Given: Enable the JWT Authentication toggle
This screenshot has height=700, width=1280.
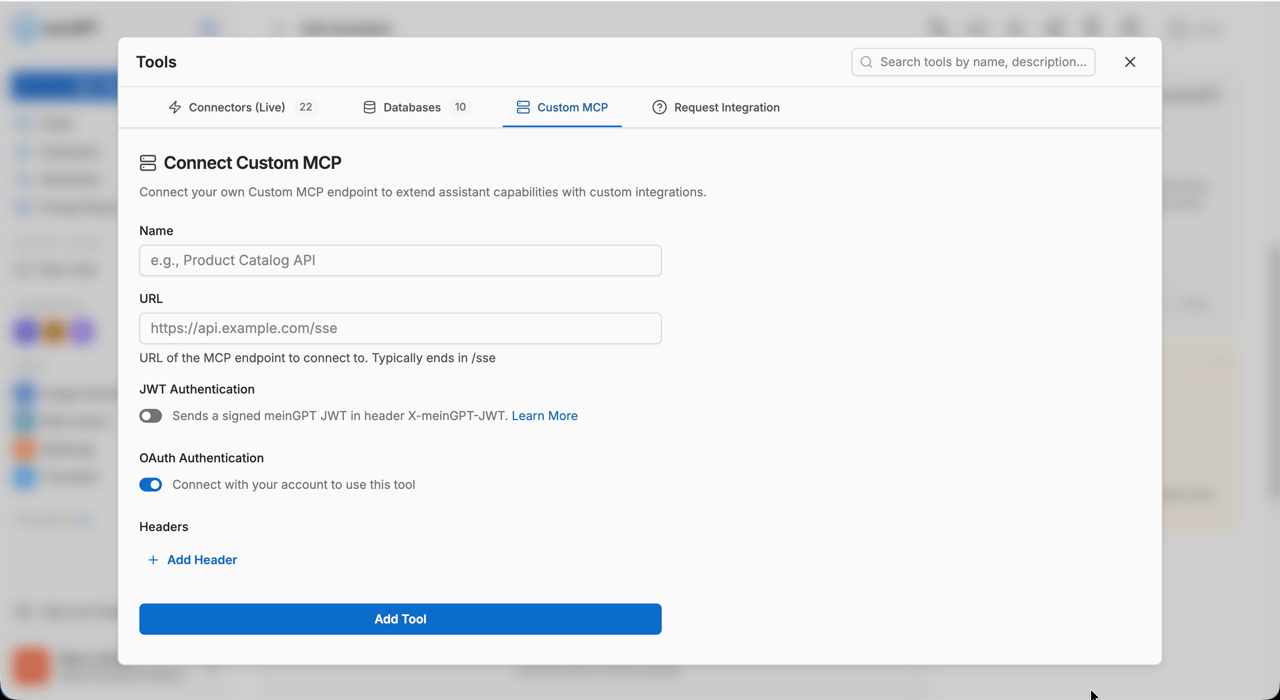Looking at the screenshot, I should point(151,416).
